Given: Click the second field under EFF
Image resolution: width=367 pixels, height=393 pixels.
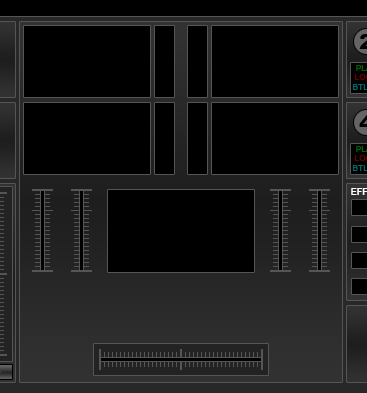Looking at the screenshot, I should click(x=359, y=234).
